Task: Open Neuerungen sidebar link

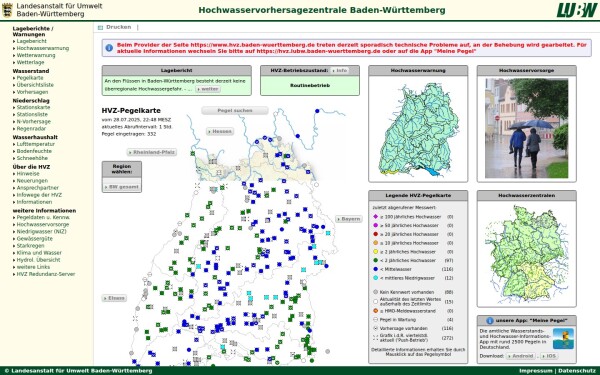Action: 32,181
